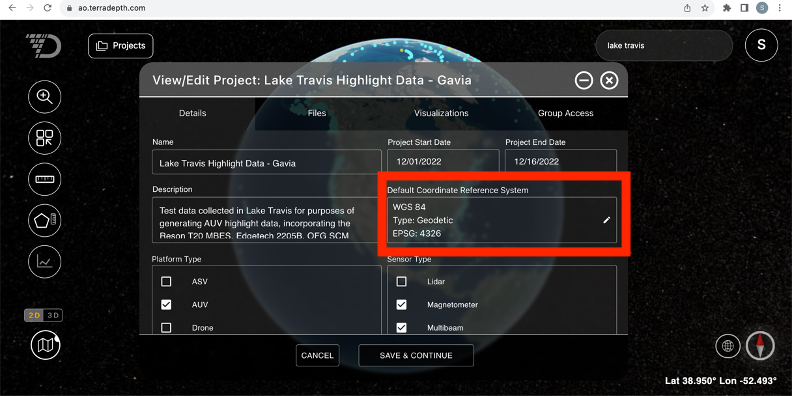Click the Chrome profile avatar

762,8
